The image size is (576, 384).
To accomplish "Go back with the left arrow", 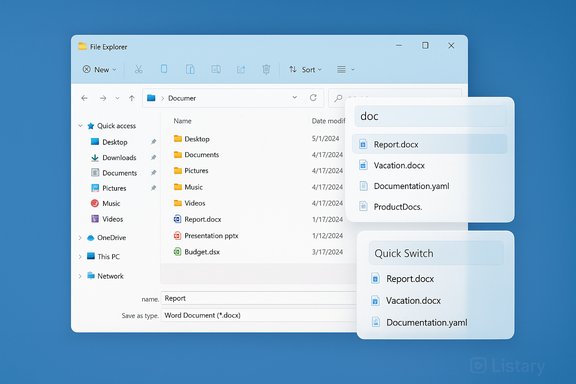I will pos(85,98).
